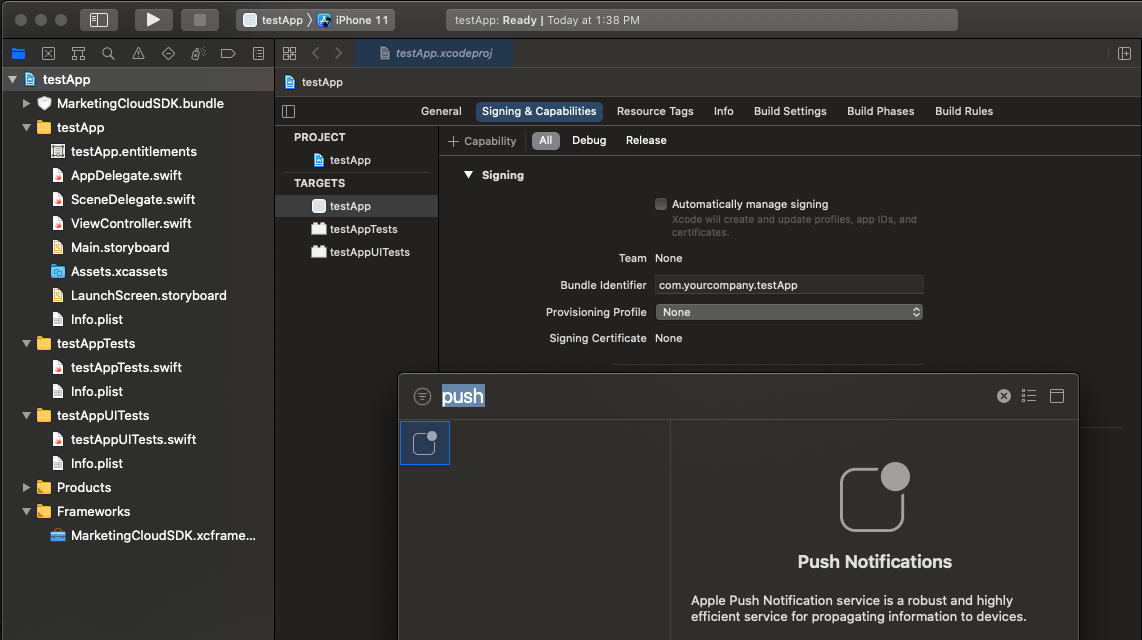
Task: Open the Project navigator folder icon
Action: tap(18, 53)
